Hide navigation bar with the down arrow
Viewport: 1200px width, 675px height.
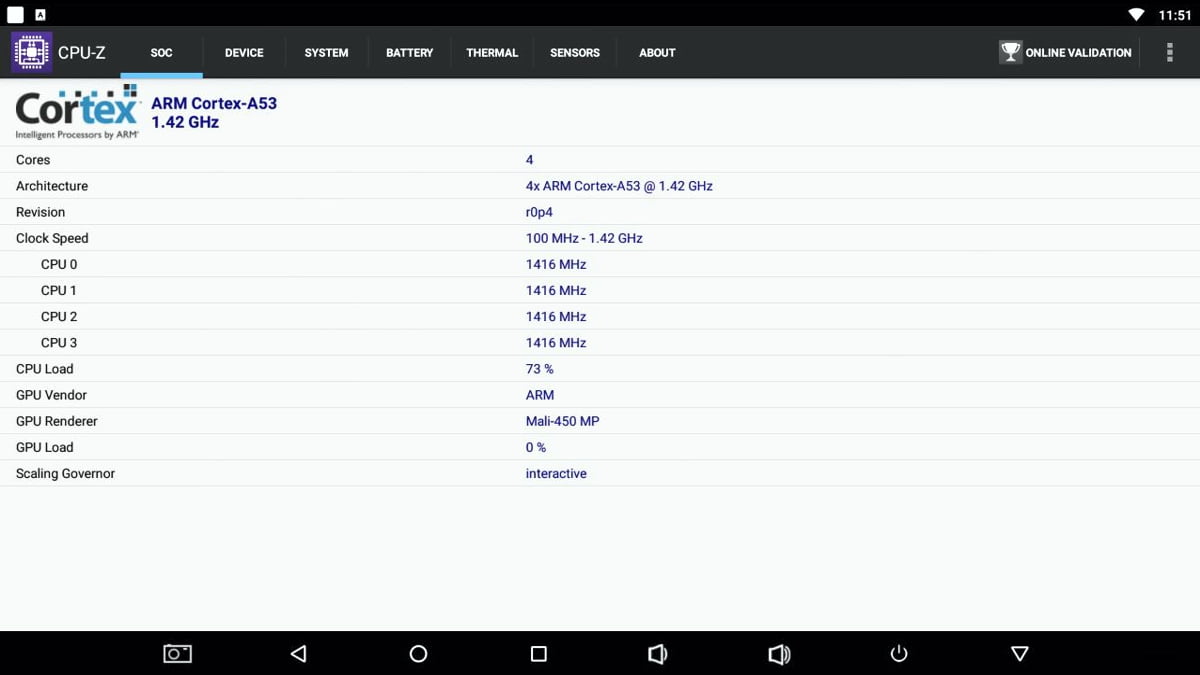tap(1019, 653)
